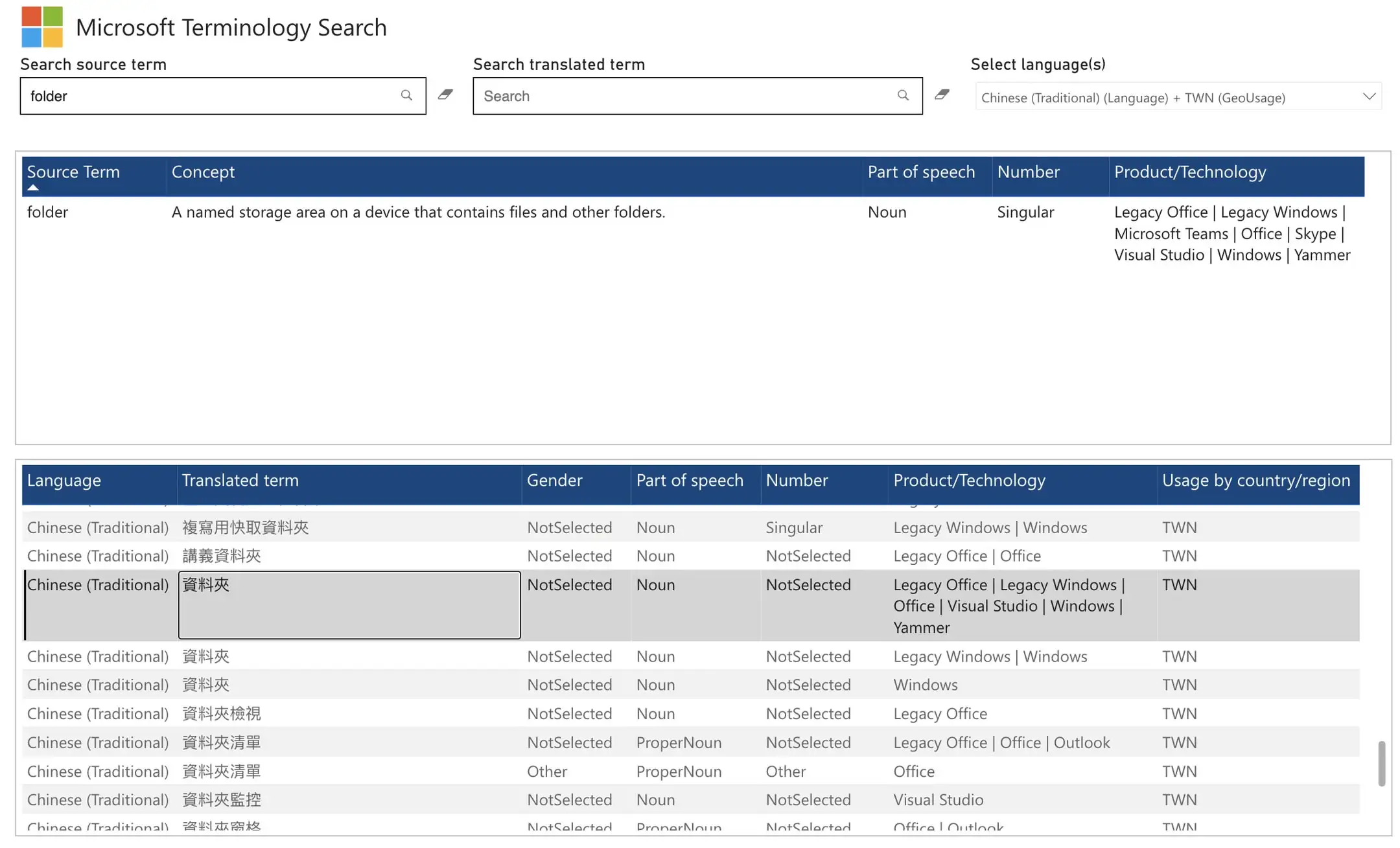
Task: Select translated term 資料夾監控
Action: tap(221, 799)
